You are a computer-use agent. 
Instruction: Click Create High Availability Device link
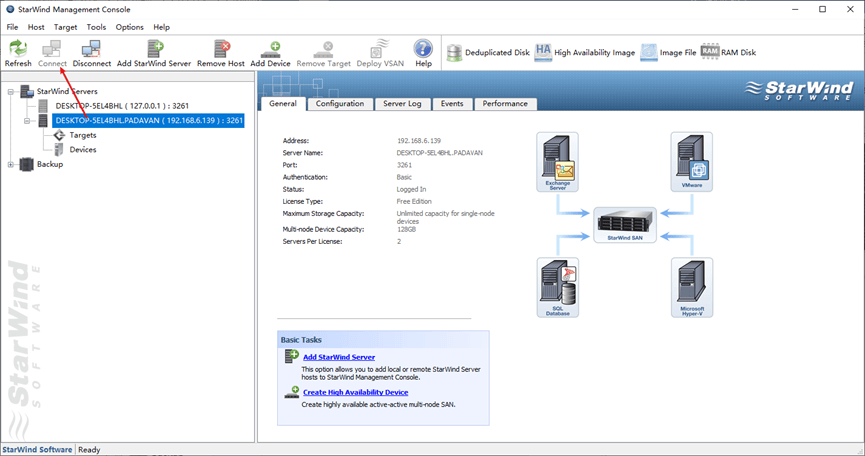pyautogui.click(x=355, y=393)
